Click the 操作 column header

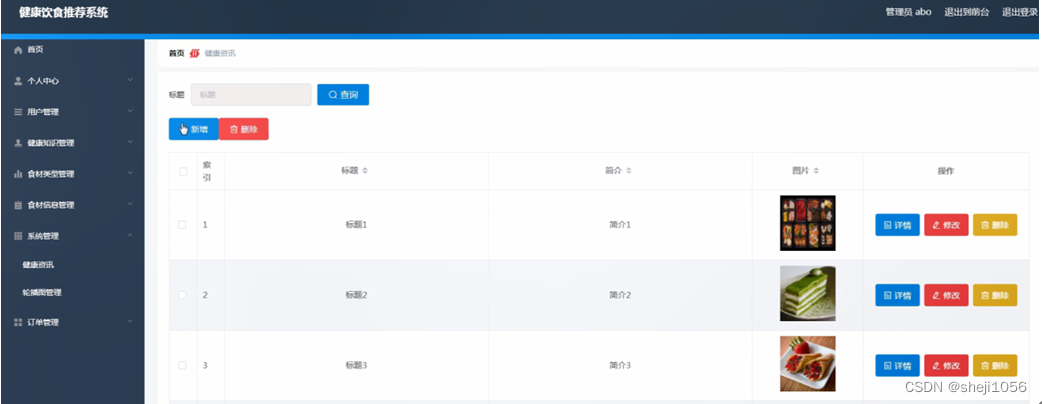(x=946, y=171)
